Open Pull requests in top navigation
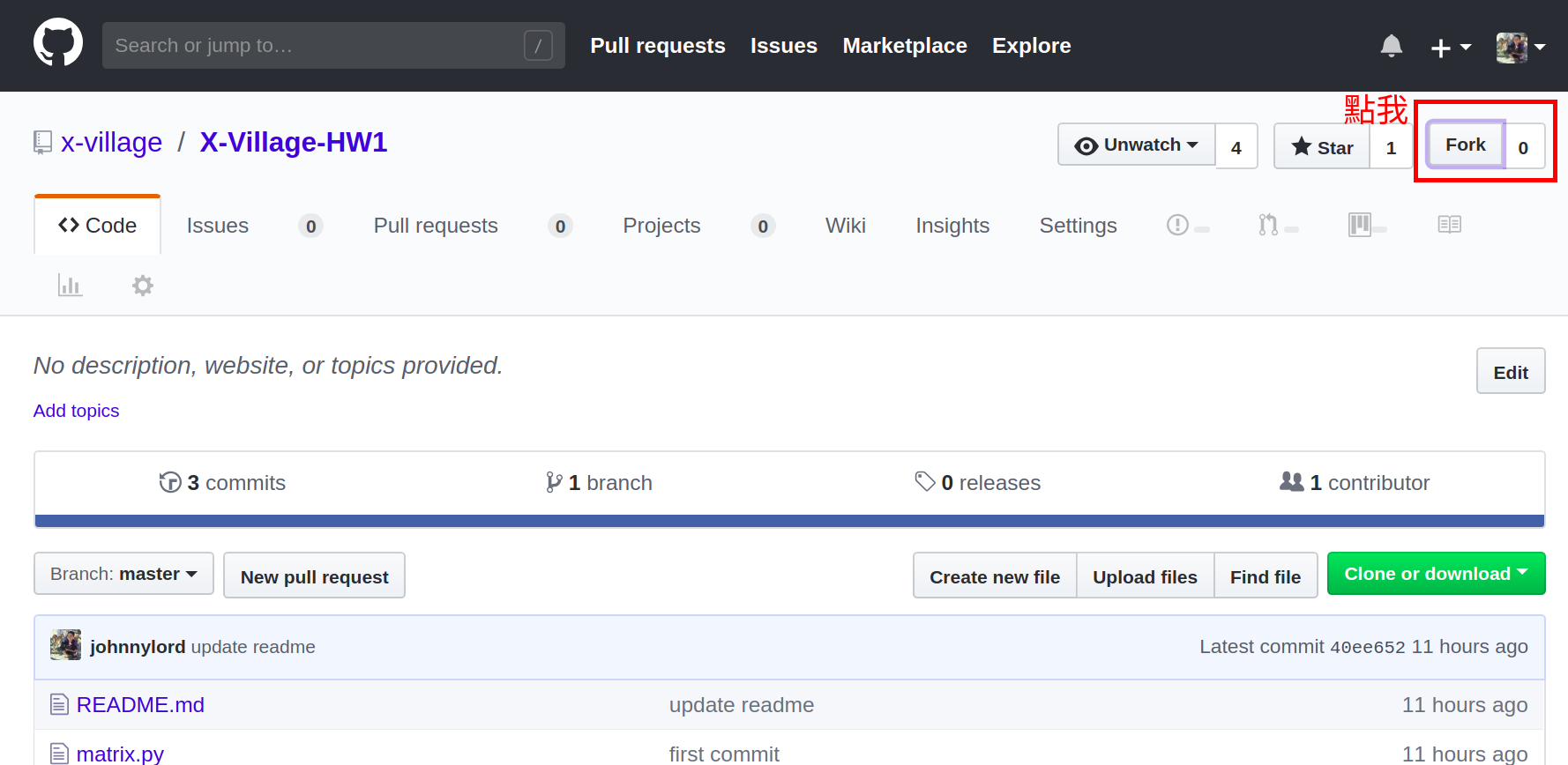Image resolution: width=1568 pixels, height=765 pixels. (x=658, y=46)
